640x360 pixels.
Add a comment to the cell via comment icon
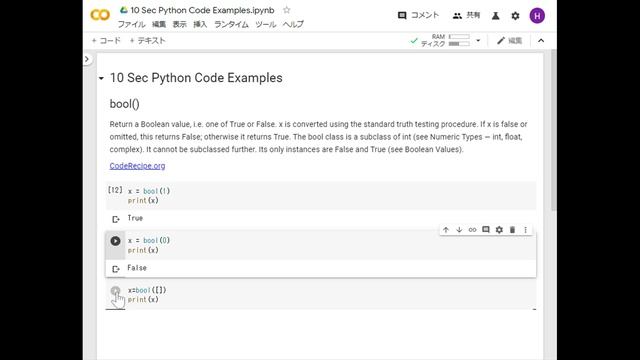tap(486, 230)
